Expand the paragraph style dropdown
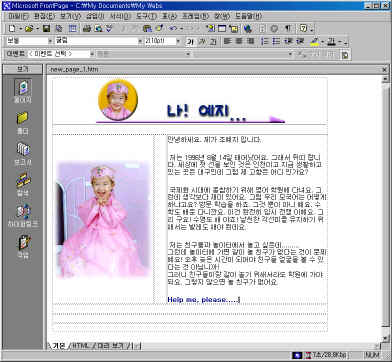Viewport: 392px width, 362px height. pyautogui.click(x=50, y=41)
